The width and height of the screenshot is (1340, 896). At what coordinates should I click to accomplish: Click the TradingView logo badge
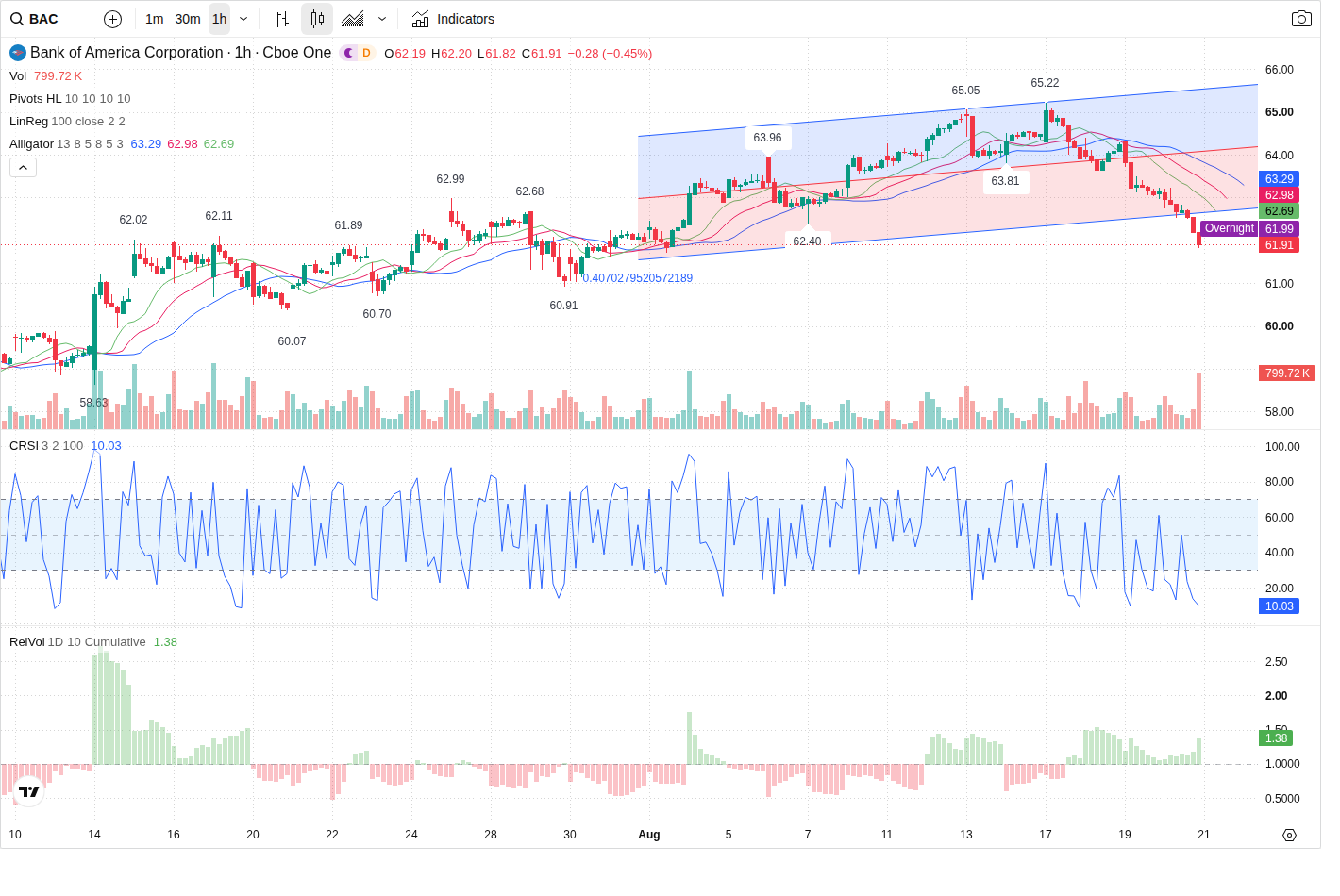[x=29, y=791]
